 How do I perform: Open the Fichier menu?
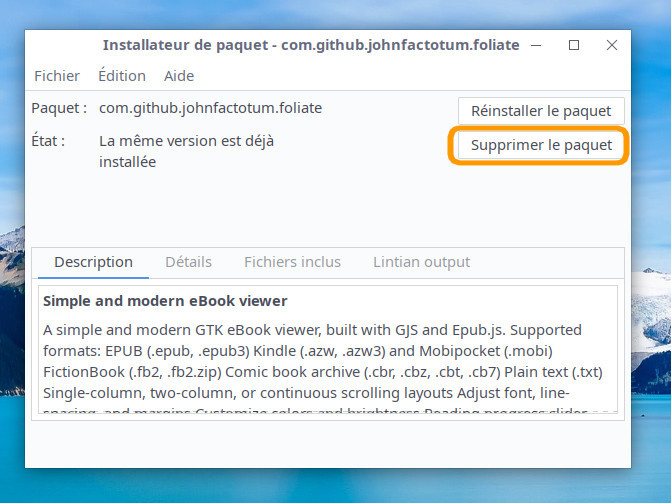[x=57, y=76]
